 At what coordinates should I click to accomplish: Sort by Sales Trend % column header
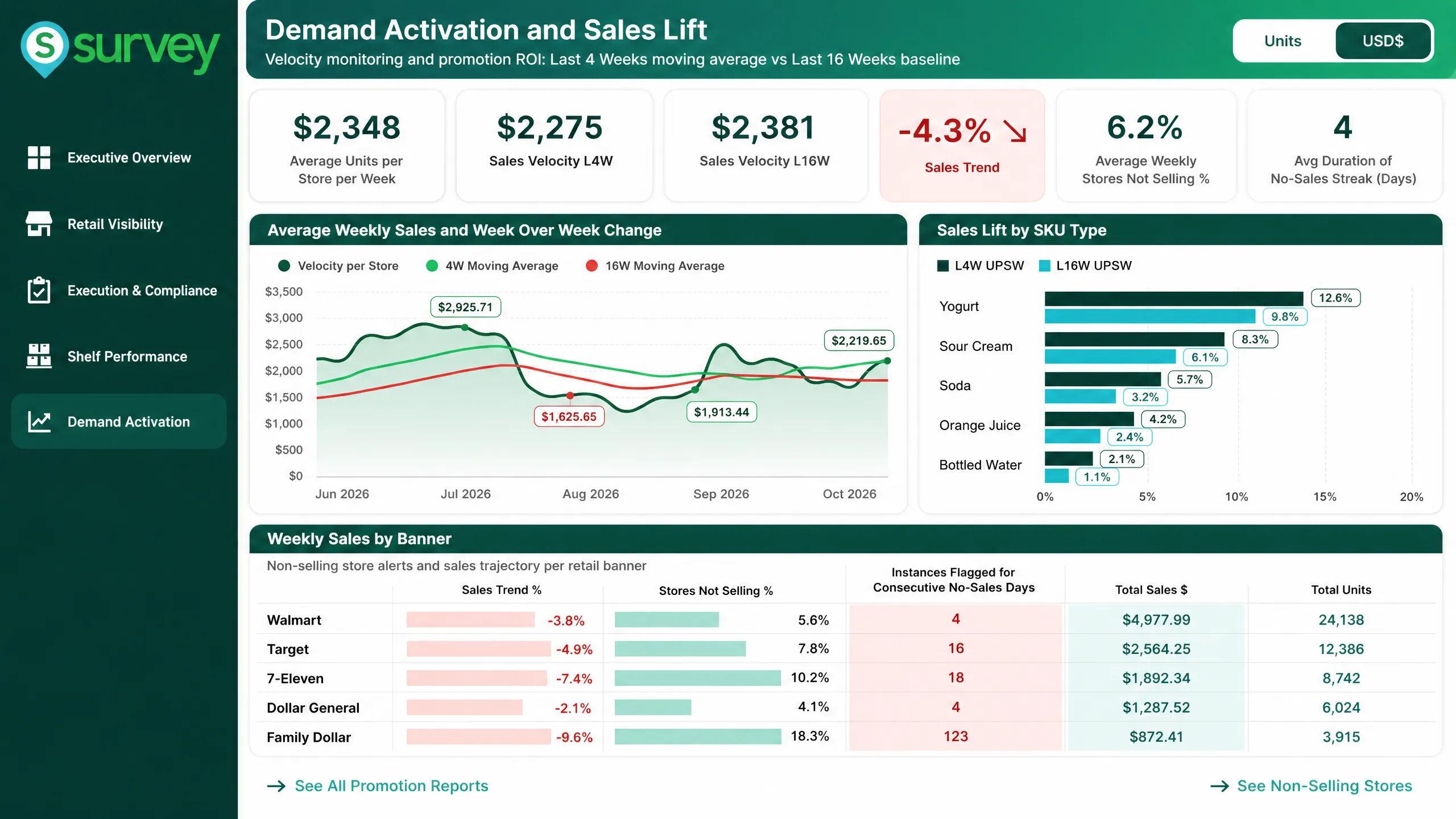[501, 590]
